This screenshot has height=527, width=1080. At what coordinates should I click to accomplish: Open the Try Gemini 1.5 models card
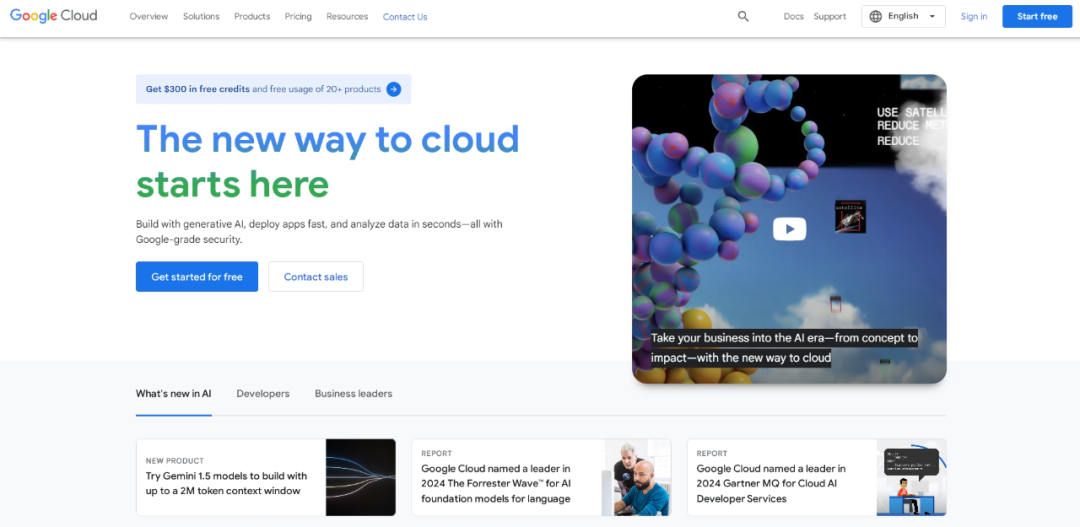(266, 477)
